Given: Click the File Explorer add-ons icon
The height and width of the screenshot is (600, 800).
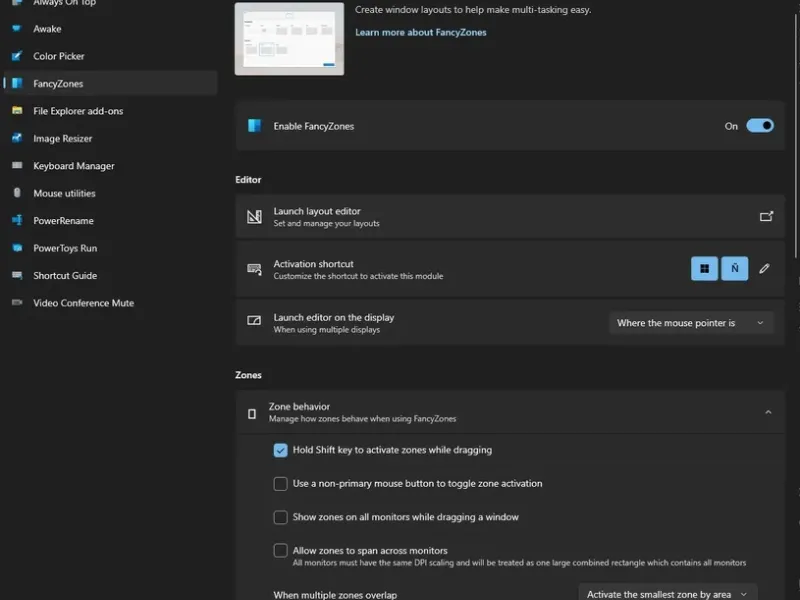Looking at the screenshot, I should click(17, 111).
